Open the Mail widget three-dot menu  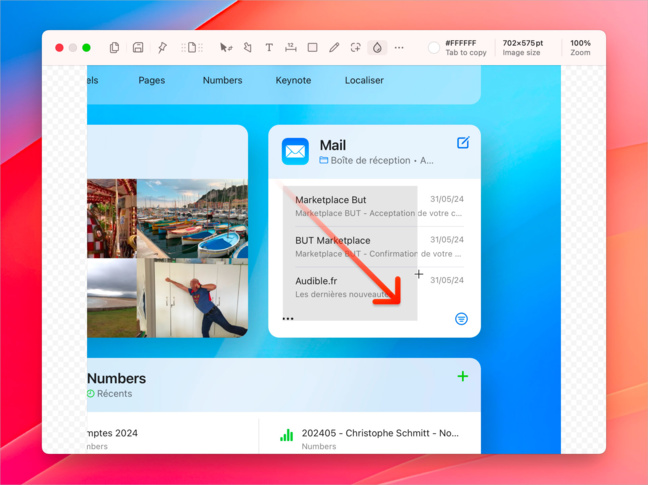[x=288, y=319]
